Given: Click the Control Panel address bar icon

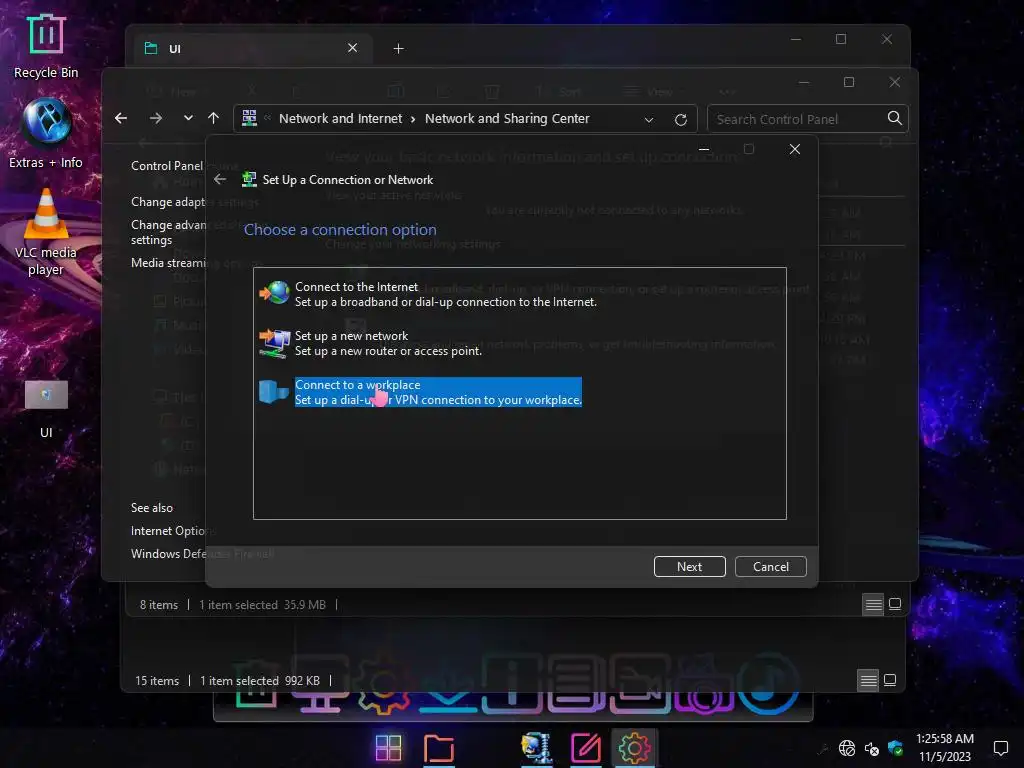Looking at the screenshot, I should [x=249, y=118].
